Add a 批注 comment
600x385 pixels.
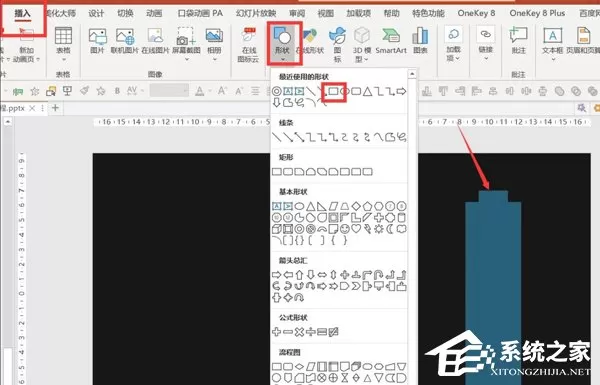[x=518, y=41]
